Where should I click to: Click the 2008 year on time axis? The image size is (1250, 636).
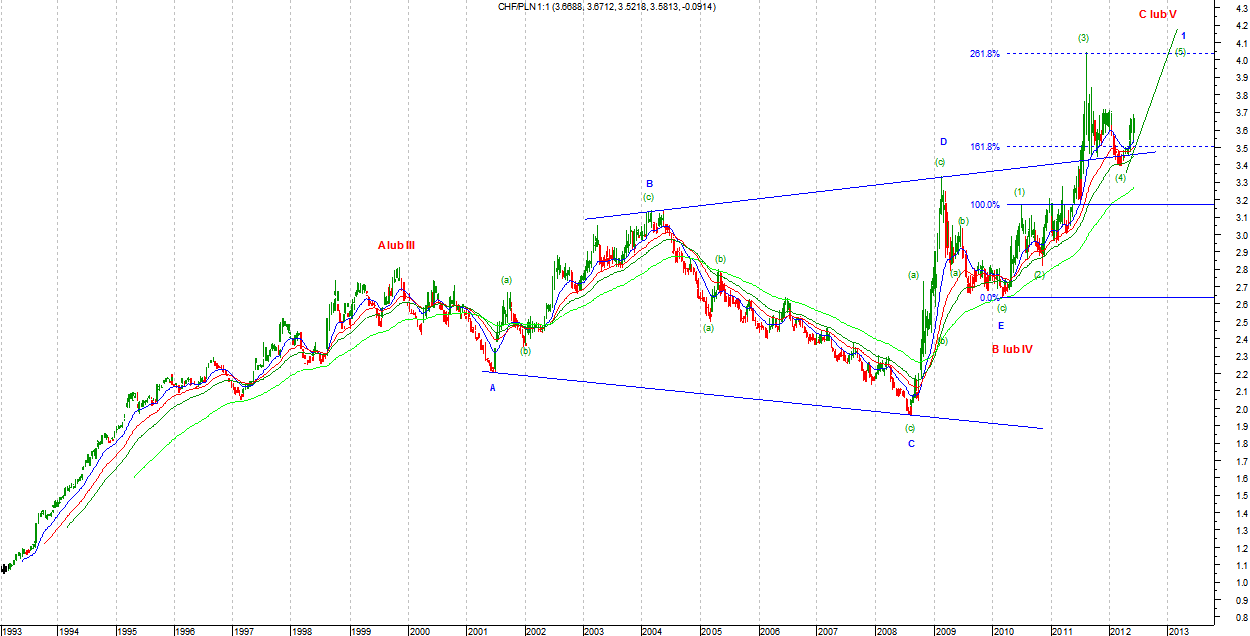[x=885, y=630]
